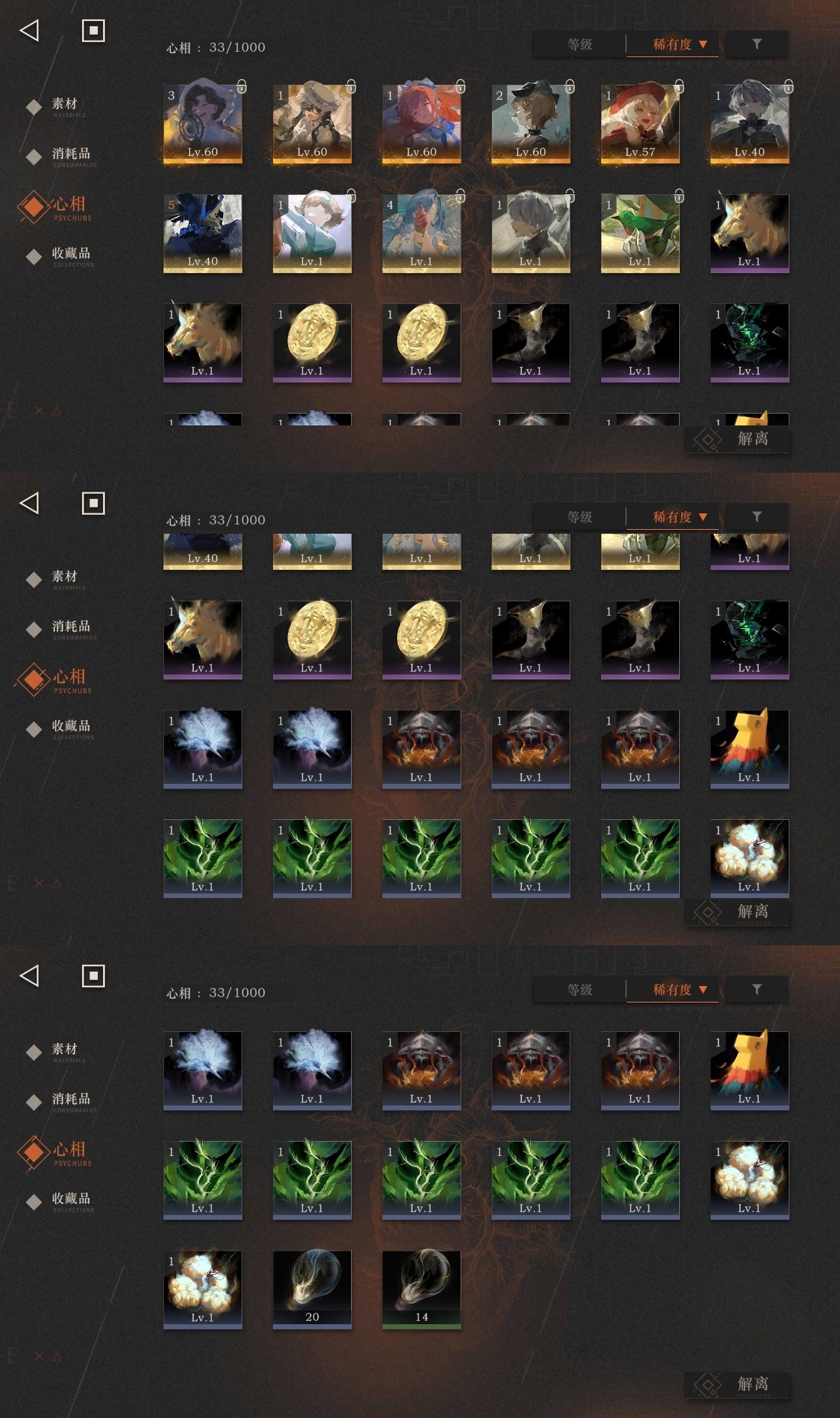Open the Lv.60 psychube marked with 2
The height and width of the screenshot is (1418, 840).
point(531,123)
